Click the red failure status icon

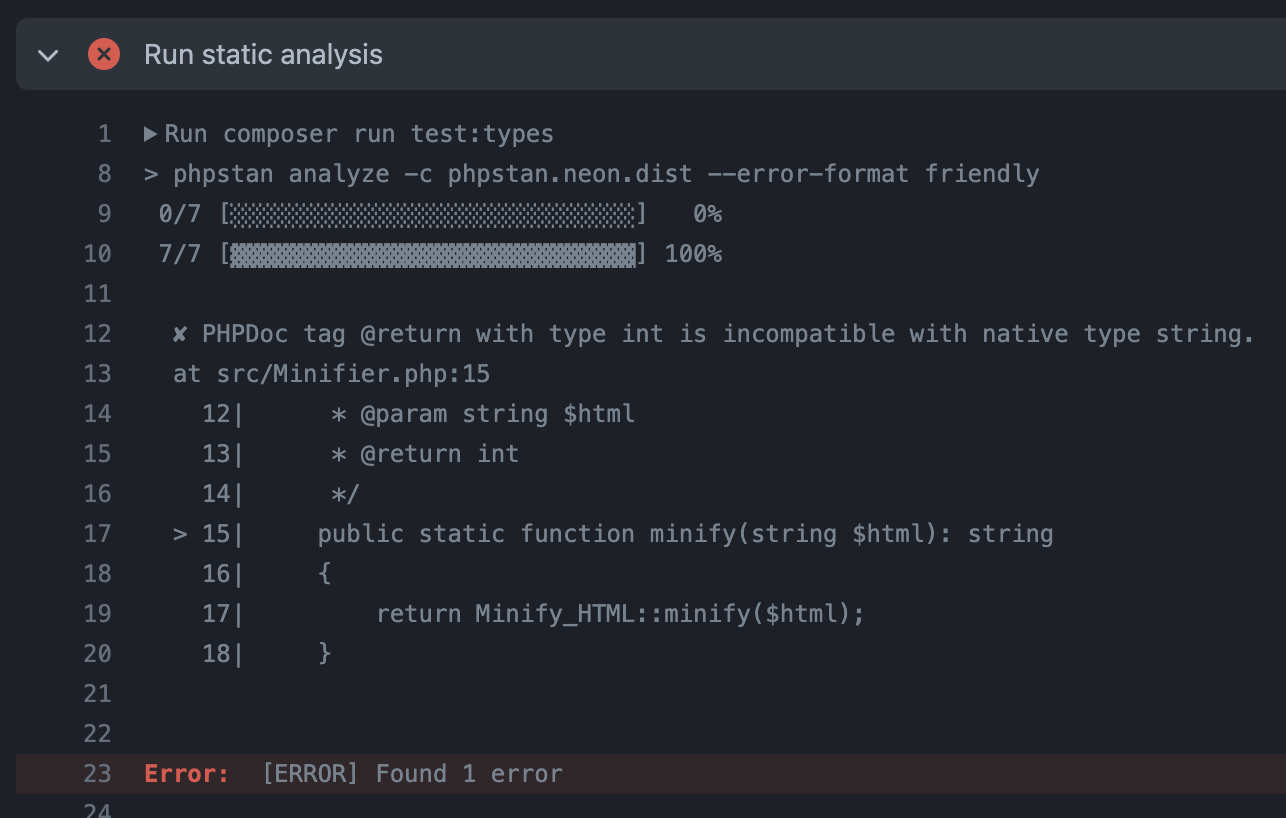tap(104, 55)
